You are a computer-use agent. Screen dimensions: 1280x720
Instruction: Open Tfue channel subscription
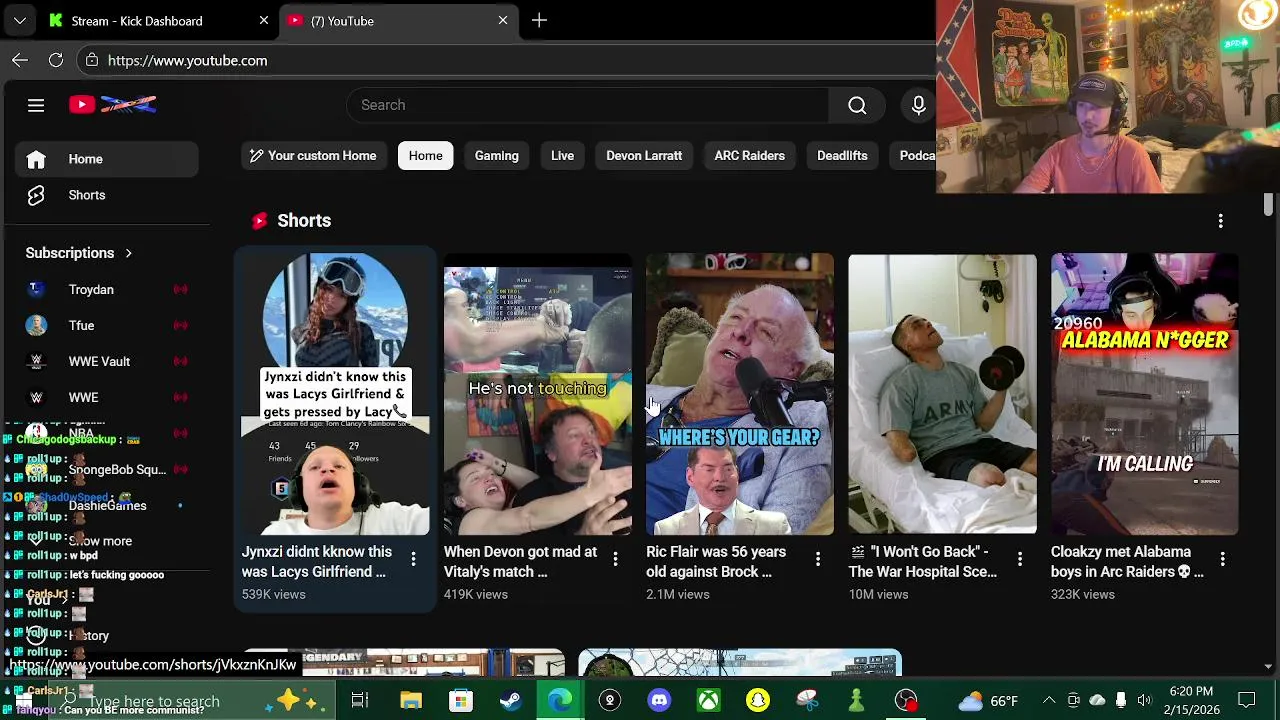[x=107, y=325]
